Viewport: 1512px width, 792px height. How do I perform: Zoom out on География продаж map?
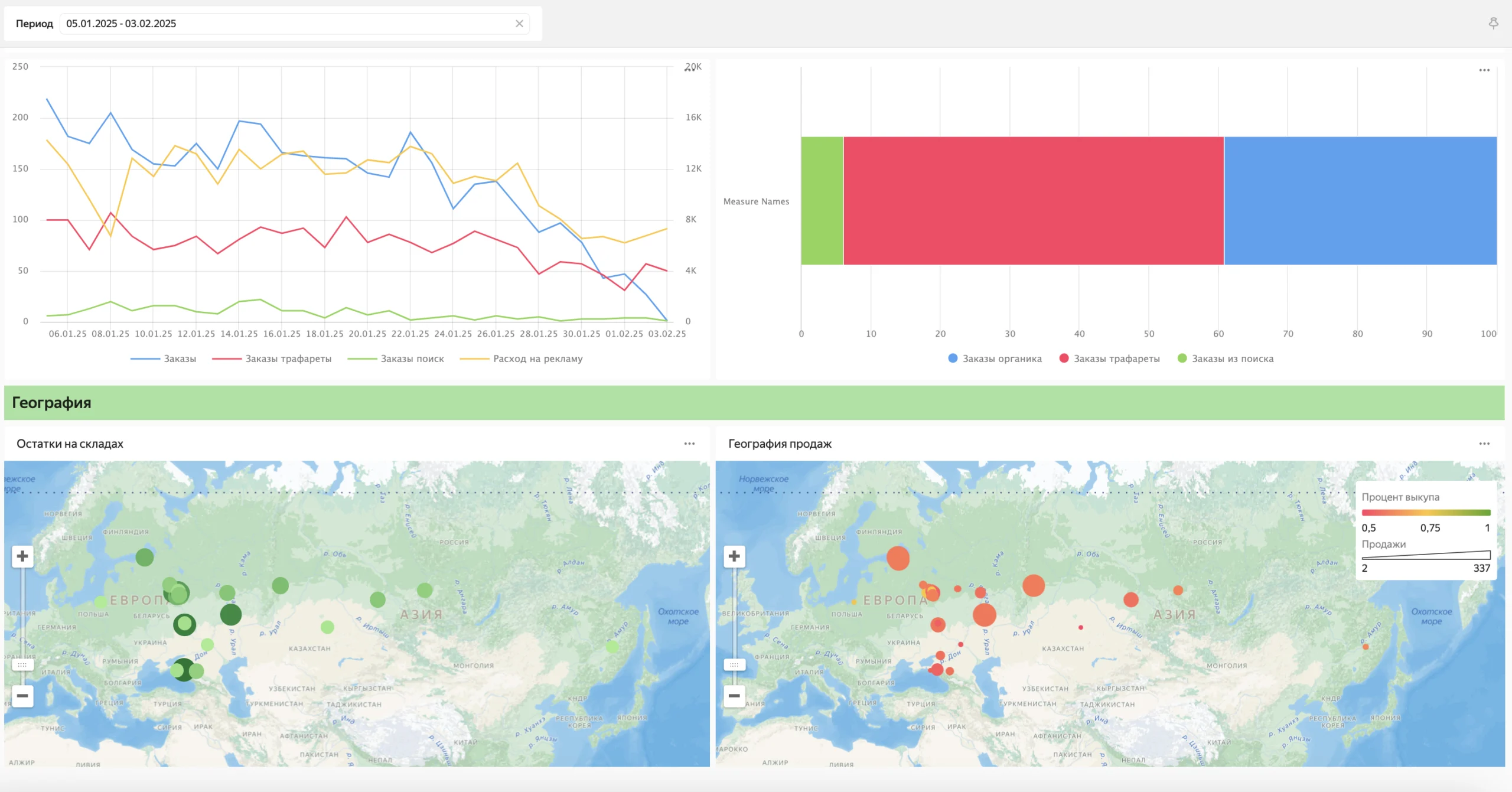734,696
